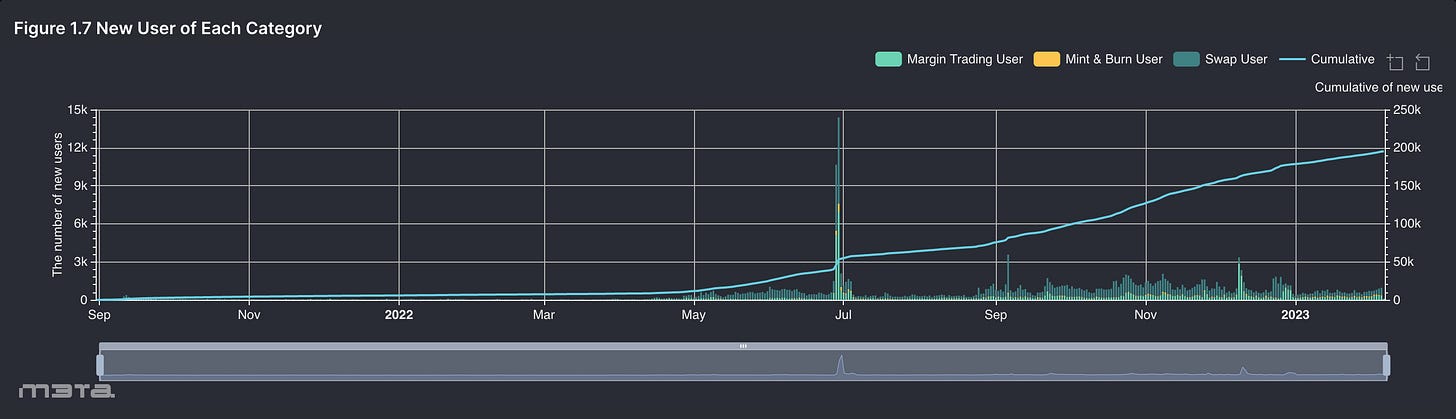The width and height of the screenshot is (1456, 419).
Task: Click the '9k' left axis value
Action: (x=82, y=186)
